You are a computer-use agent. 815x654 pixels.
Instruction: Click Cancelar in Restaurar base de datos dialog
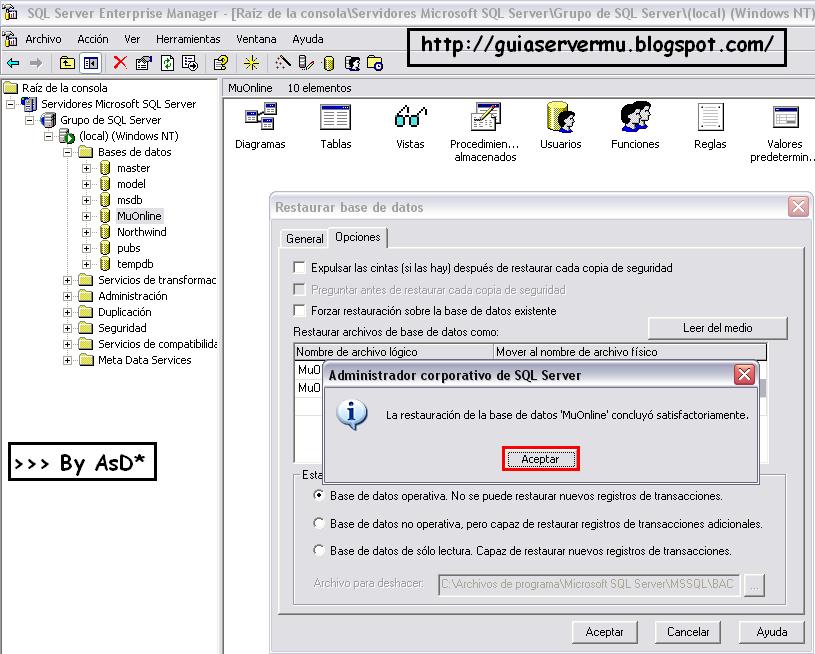(688, 632)
